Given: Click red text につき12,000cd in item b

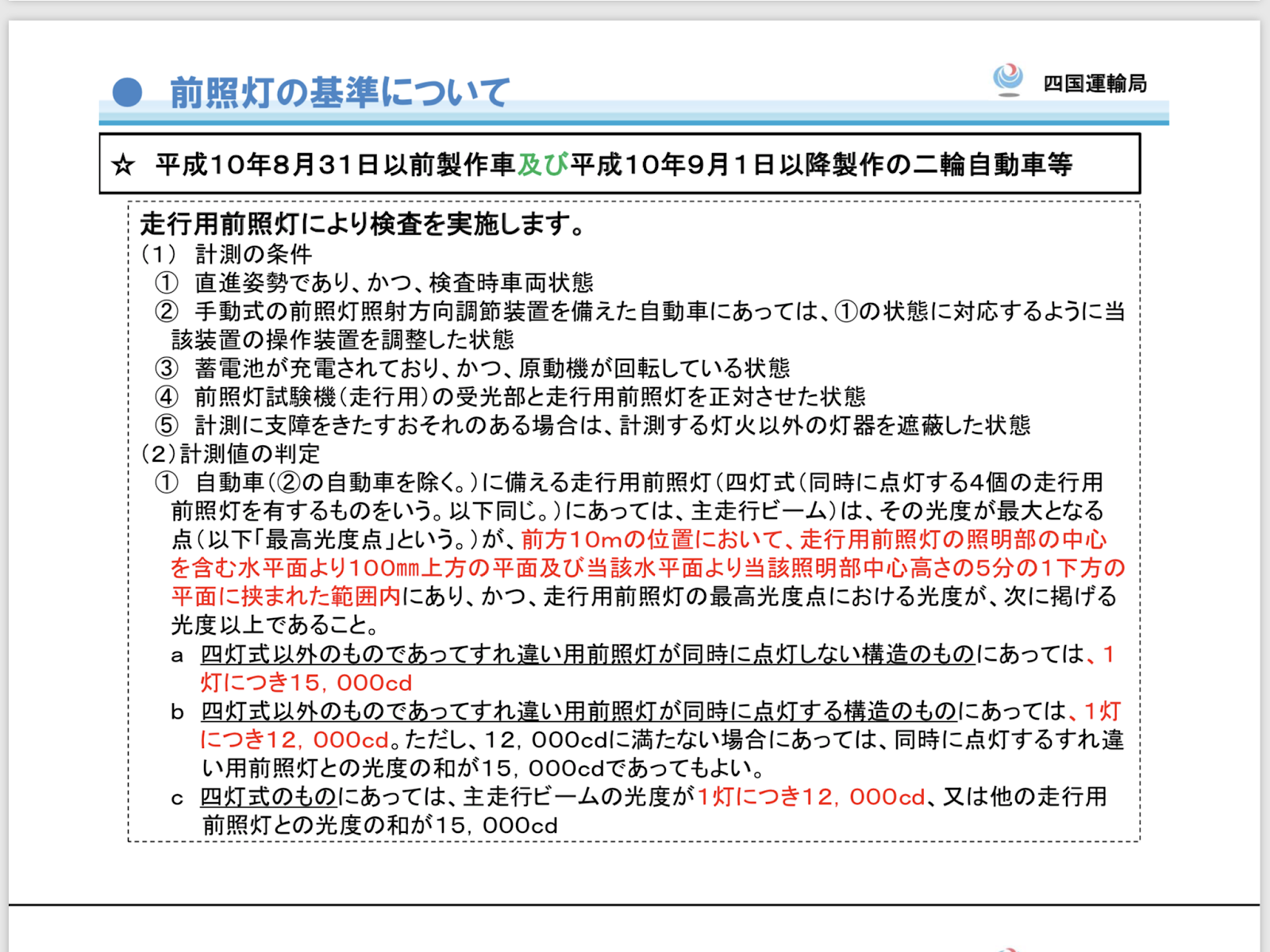Looking at the screenshot, I should point(294,740).
